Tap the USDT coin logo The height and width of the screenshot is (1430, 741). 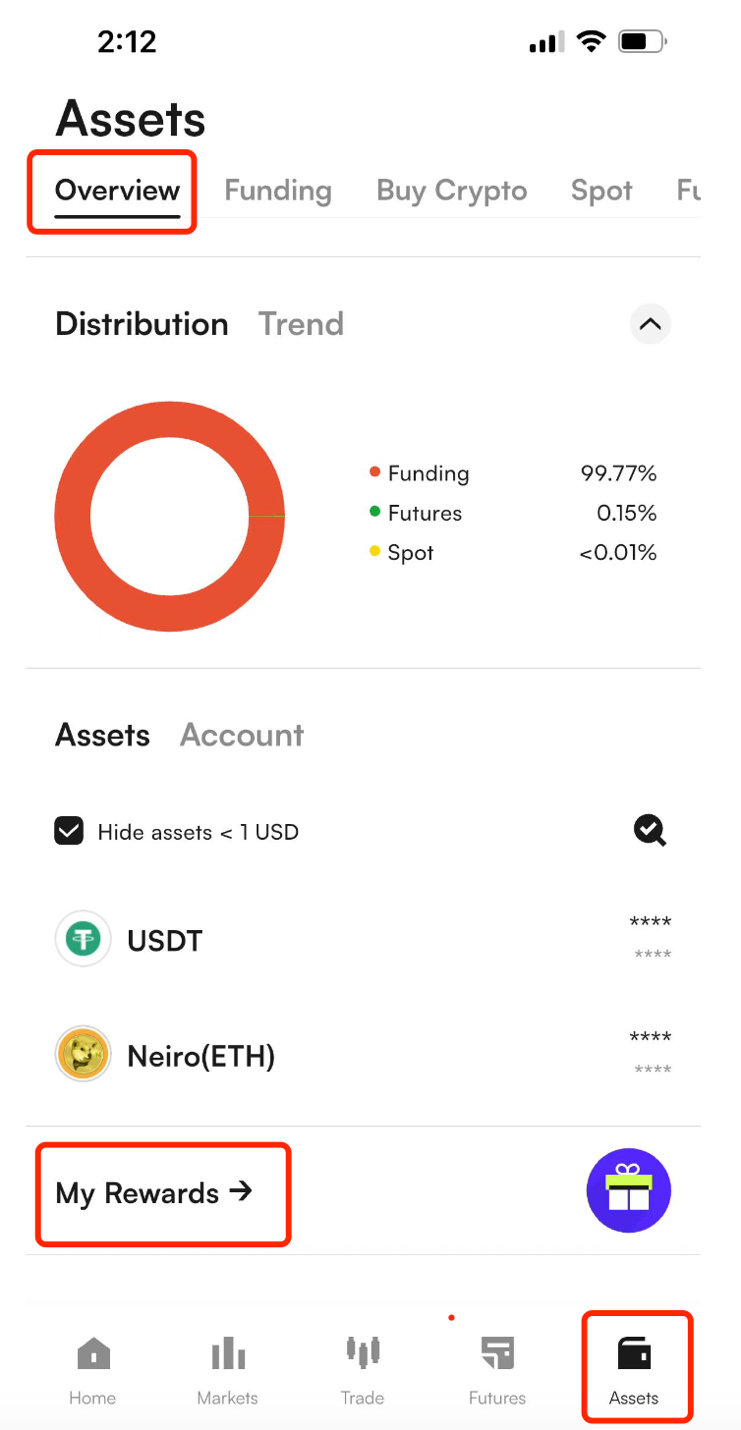click(x=83, y=940)
